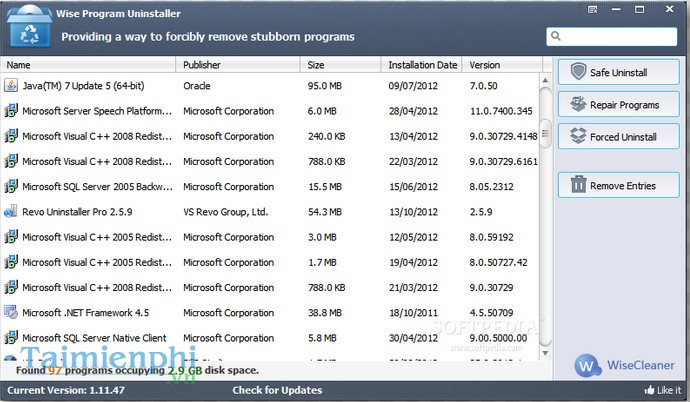Image resolution: width=690 pixels, height=402 pixels.
Task: Click the Microsoft .NET Framework 4.5 icon
Action: [11, 312]
